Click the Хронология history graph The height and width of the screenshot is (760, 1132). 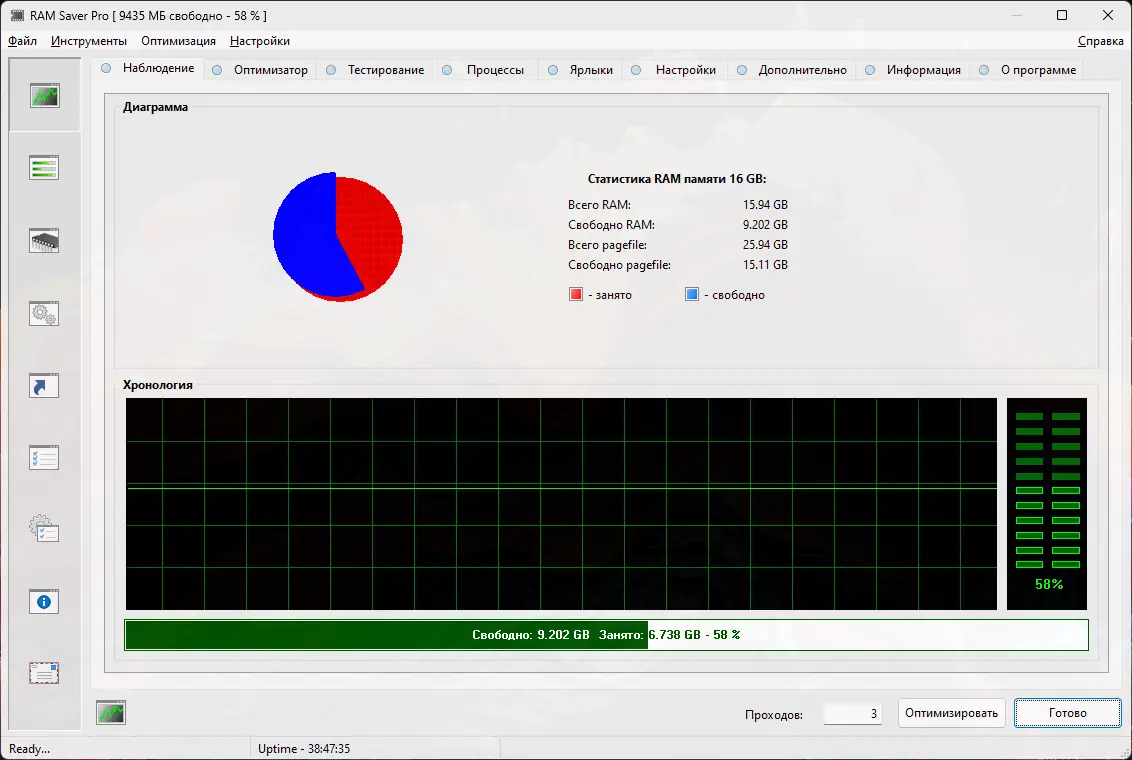tap(562, 504)
